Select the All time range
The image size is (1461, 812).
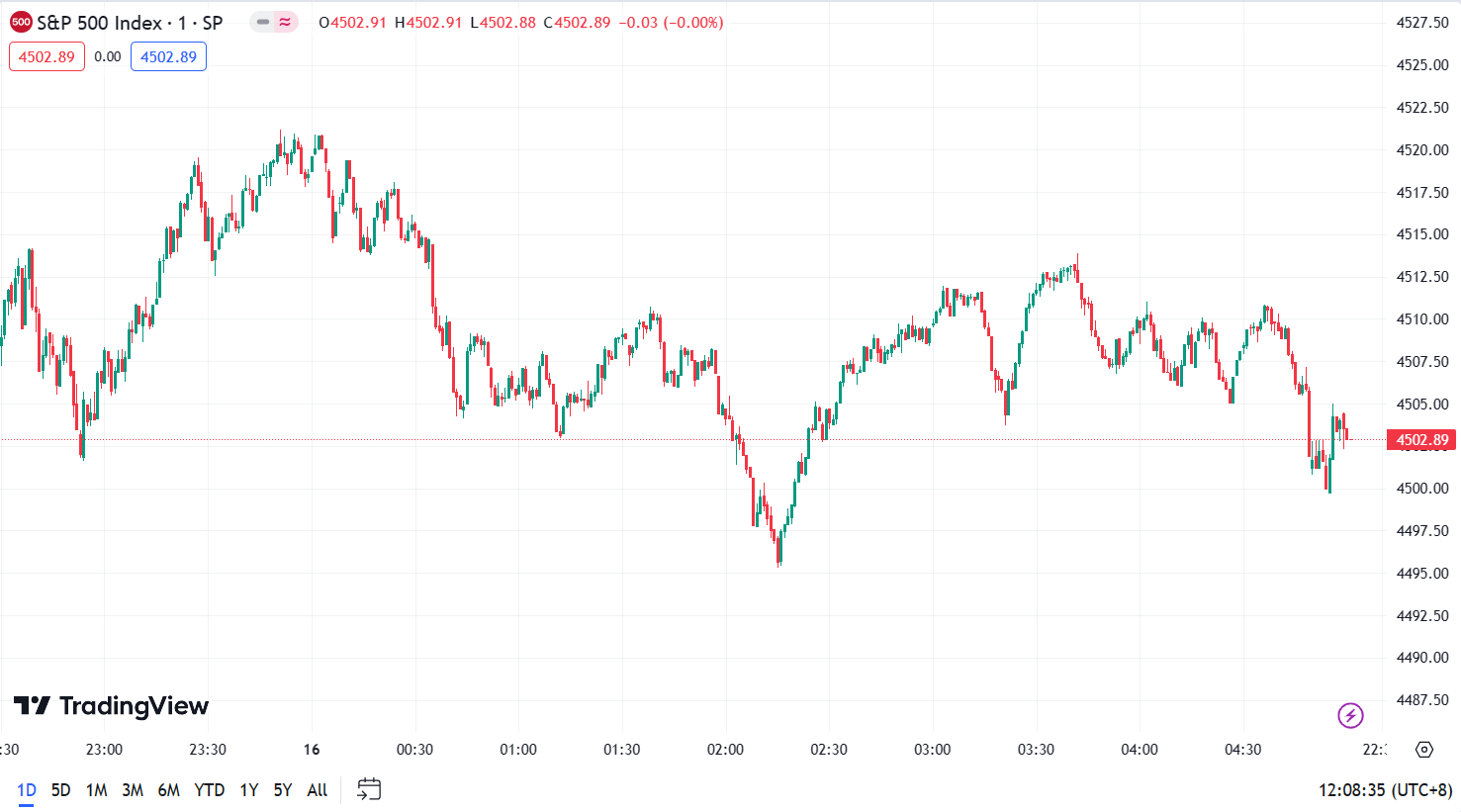(x=318, y=790)
